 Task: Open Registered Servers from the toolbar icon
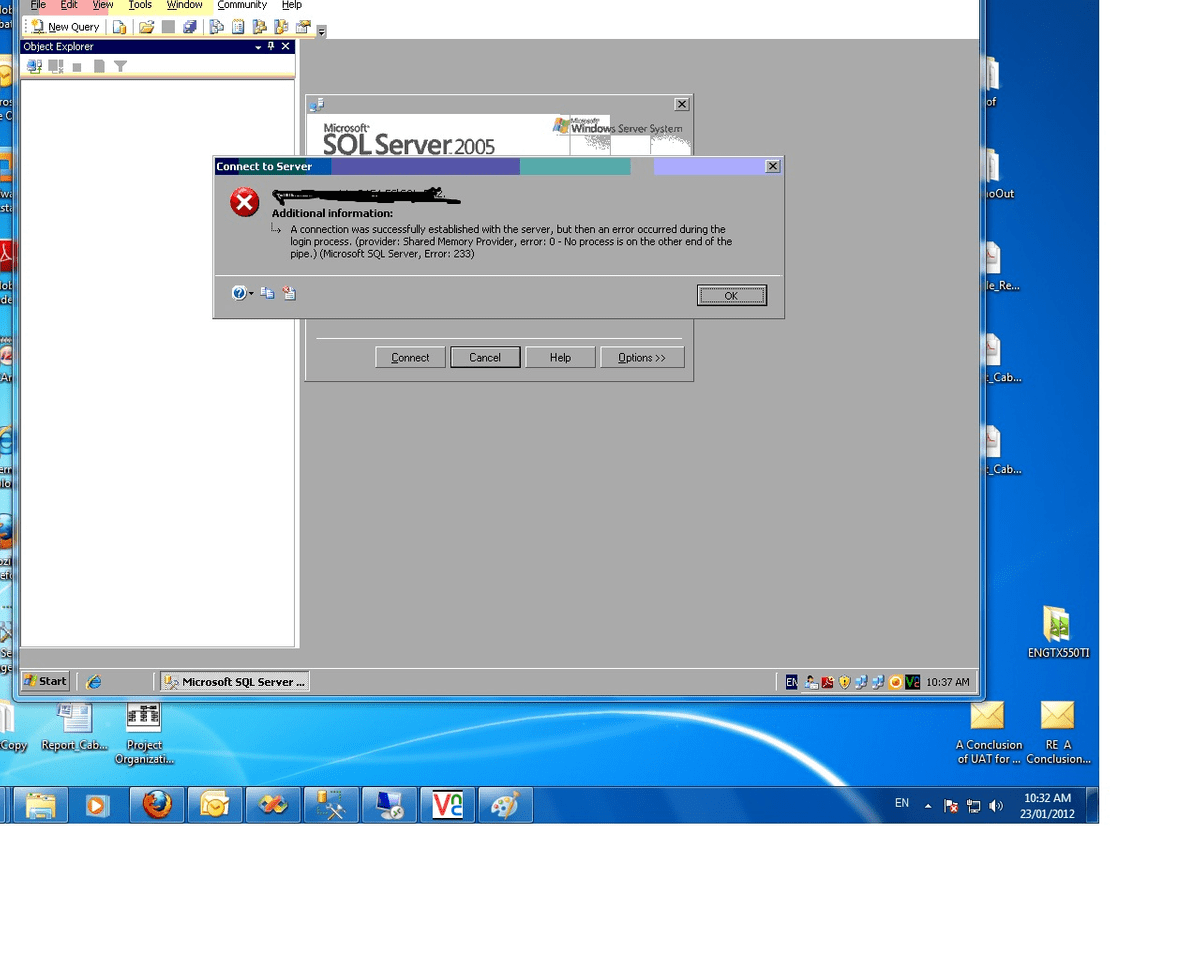click(x=216, y=27)
